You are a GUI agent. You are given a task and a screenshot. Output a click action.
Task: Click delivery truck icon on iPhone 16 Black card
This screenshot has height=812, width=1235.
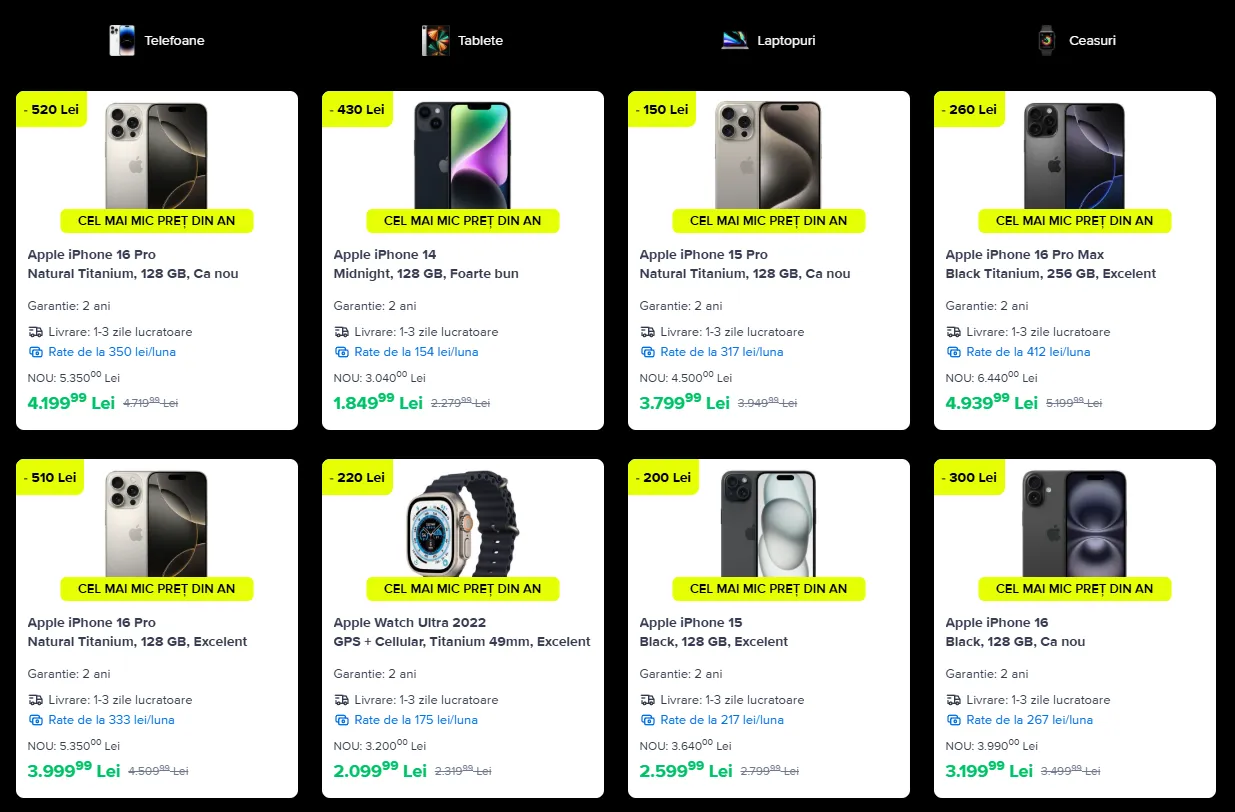click(953, 700)
